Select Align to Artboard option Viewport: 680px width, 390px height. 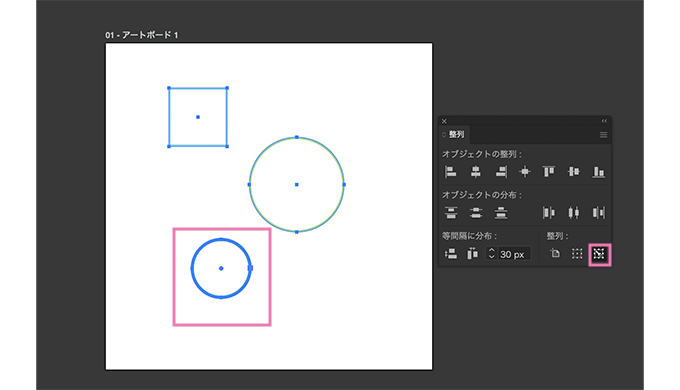[555, 253]
